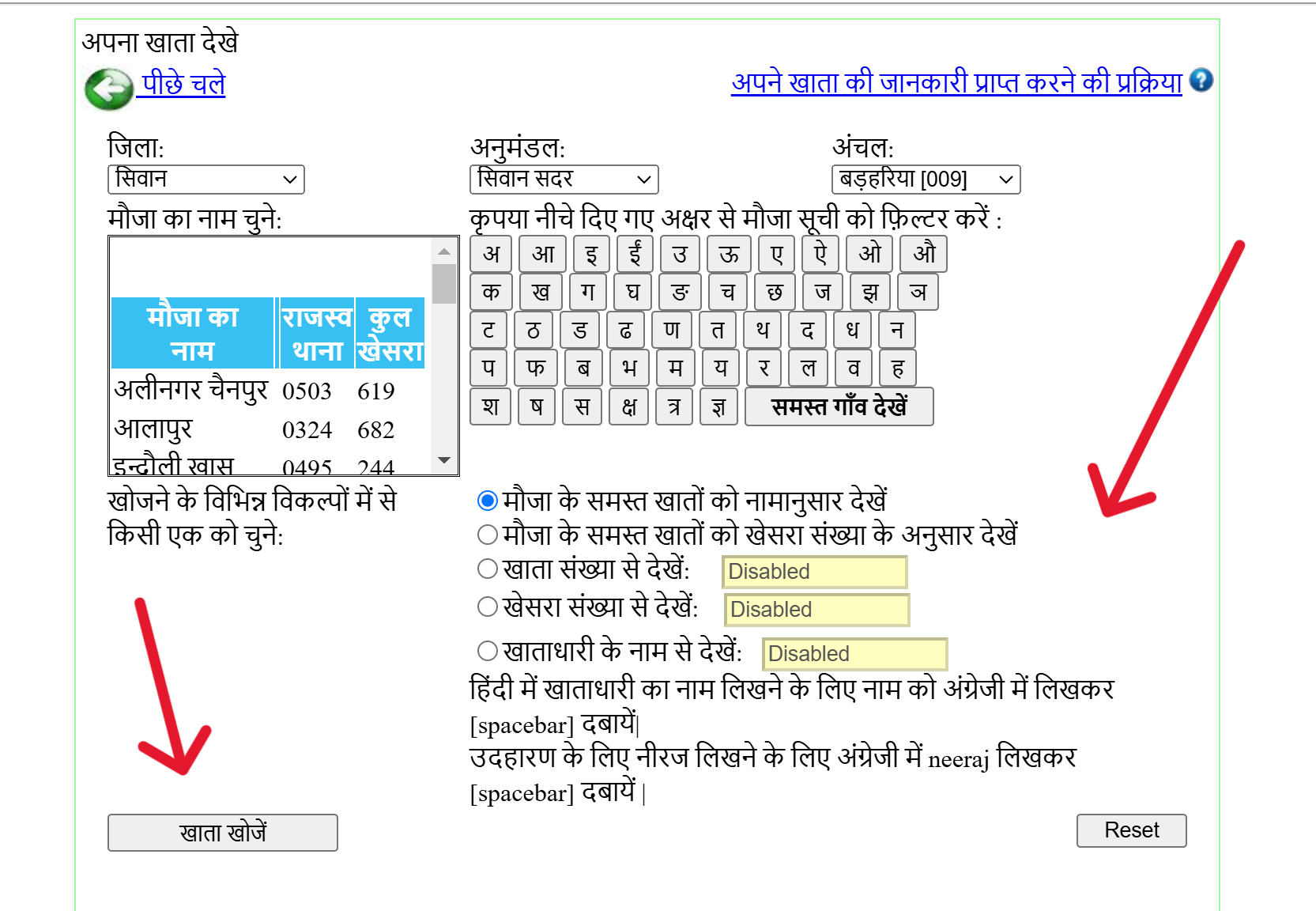Filter mauja list by letter छ
The width and height of the screenshot is (1316, 911).
tap(775, 292)
